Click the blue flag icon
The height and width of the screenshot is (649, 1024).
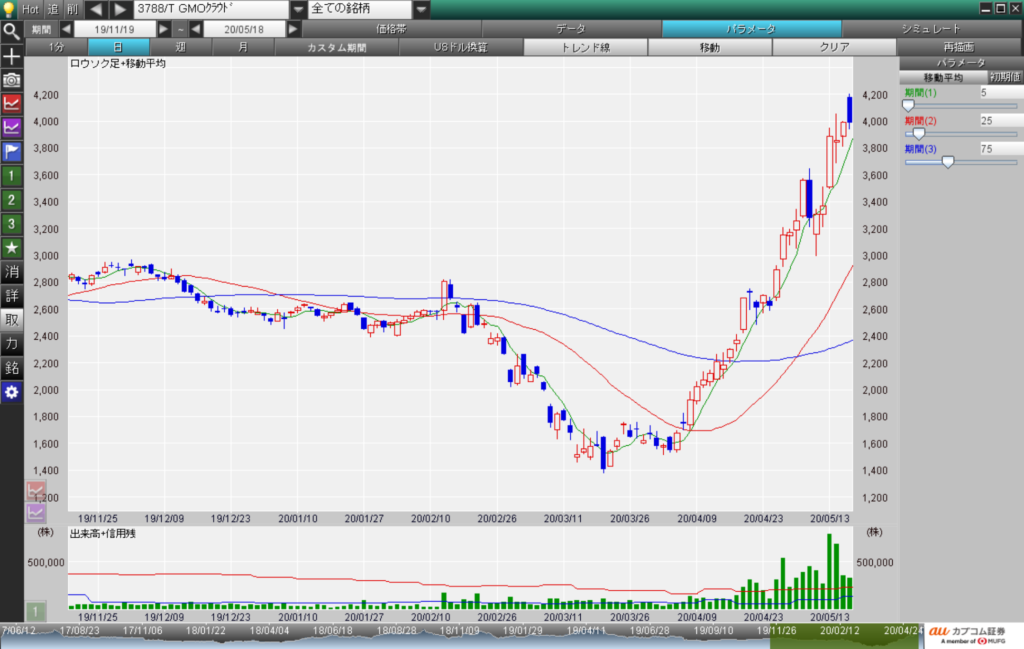pyautogui.click(x=11, y=152)
